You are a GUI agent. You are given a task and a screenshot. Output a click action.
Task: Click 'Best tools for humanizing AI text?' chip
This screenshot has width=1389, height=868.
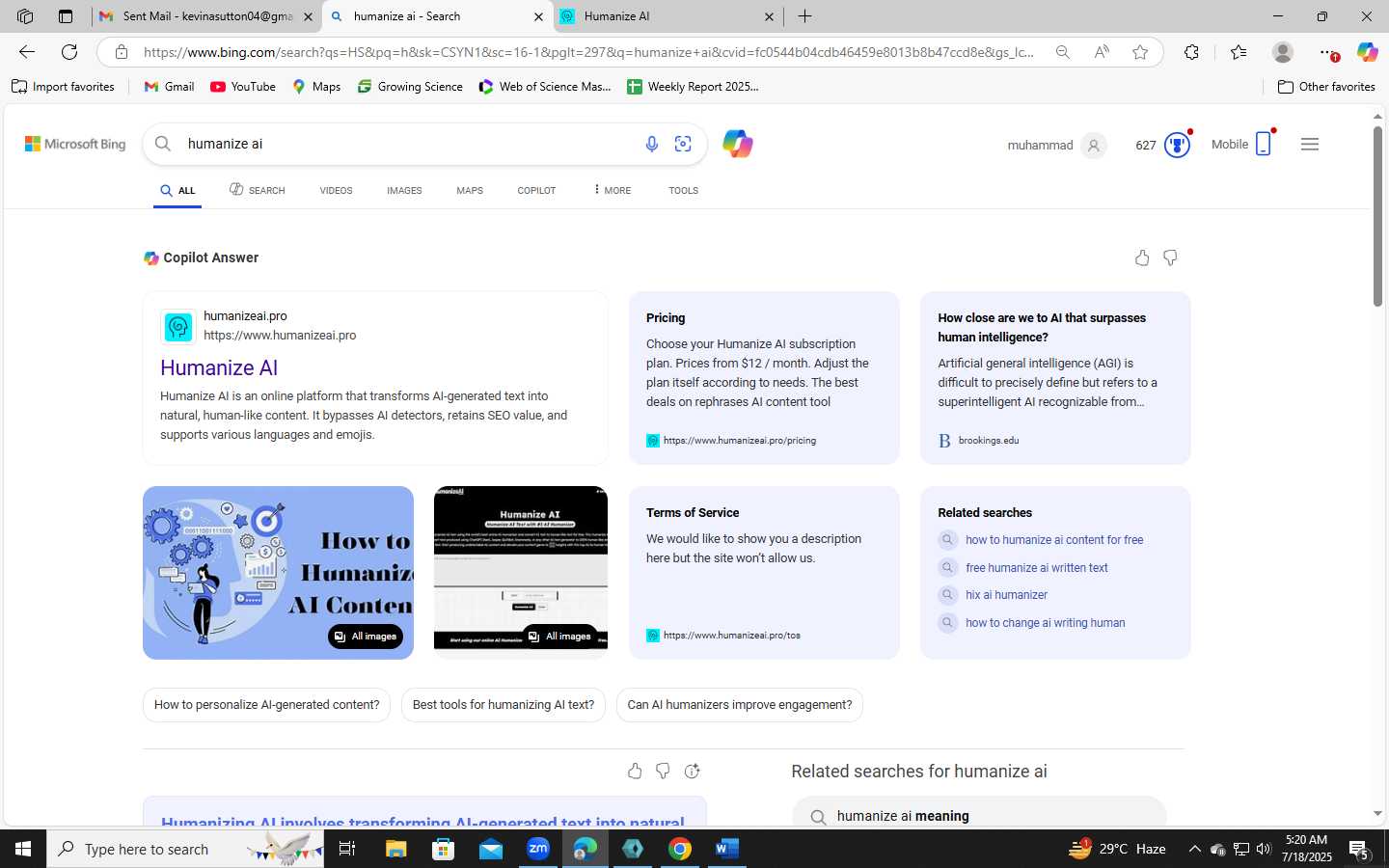pyautogui.click(x=503, y=705)
